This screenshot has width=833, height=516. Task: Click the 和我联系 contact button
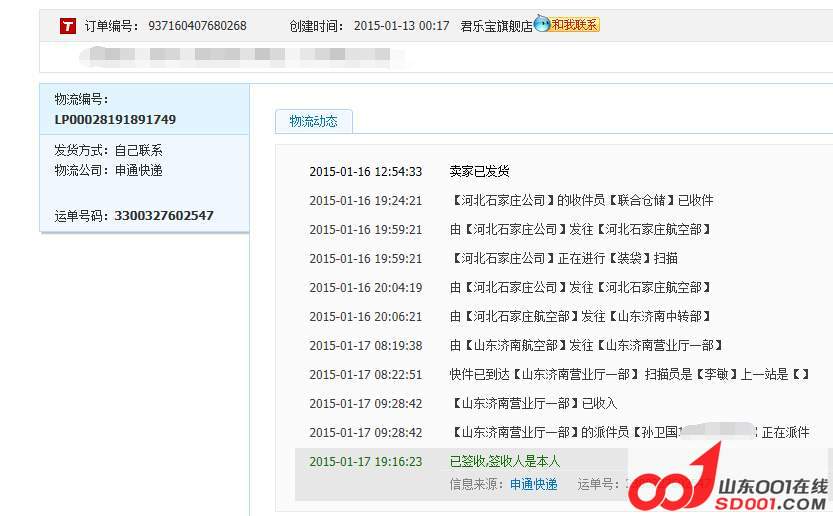(575, 25)
